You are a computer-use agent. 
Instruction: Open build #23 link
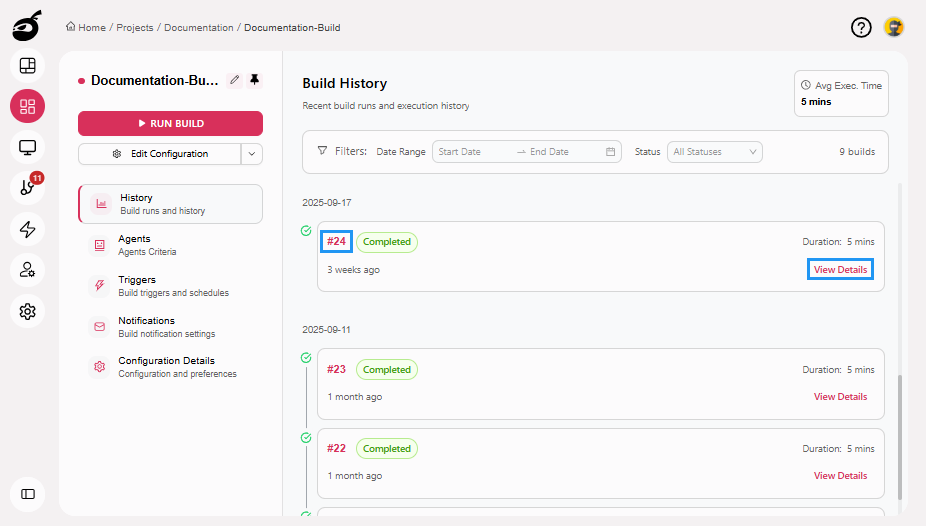point(337,369)
